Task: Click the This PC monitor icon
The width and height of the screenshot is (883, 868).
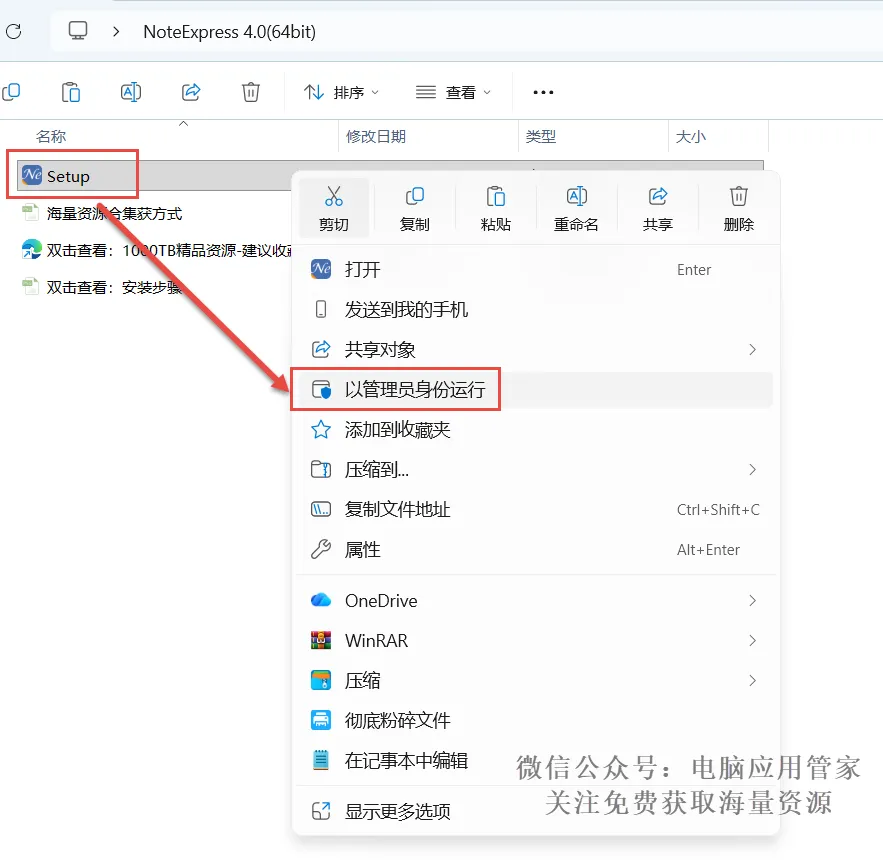Action: tap(78, 30)
